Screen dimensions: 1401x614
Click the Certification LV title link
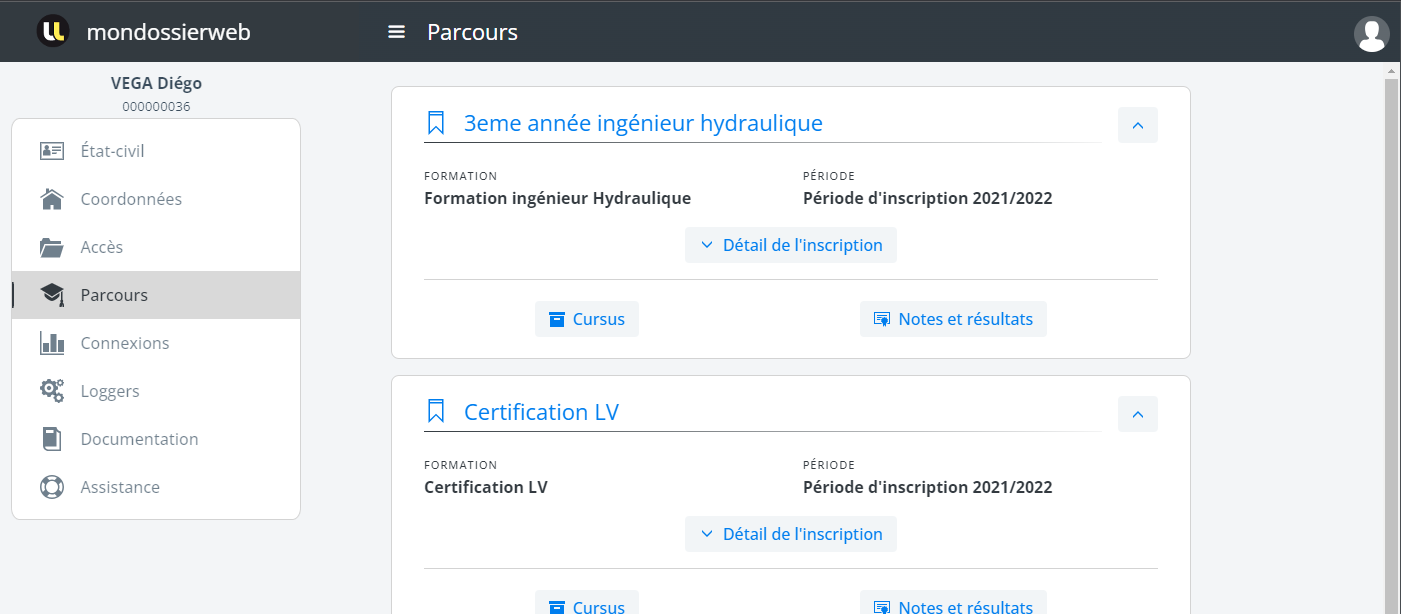(541, 412)
